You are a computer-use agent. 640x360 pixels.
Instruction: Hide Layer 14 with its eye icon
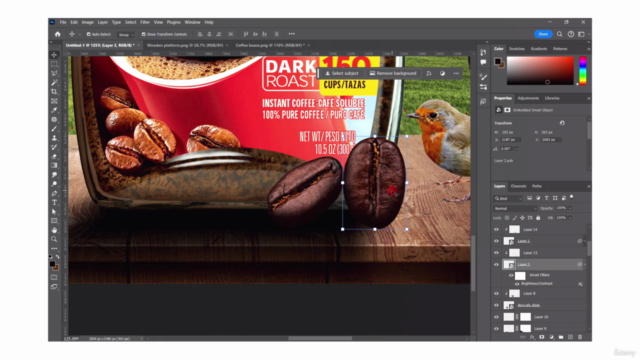(496, 229)
